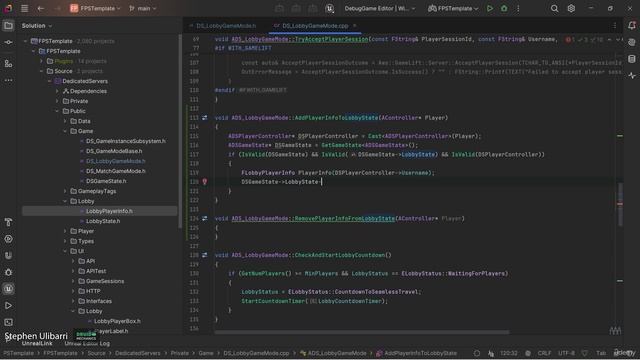Open DS_GameInstanceSubsystem.h in the tree

coord(126,141)
